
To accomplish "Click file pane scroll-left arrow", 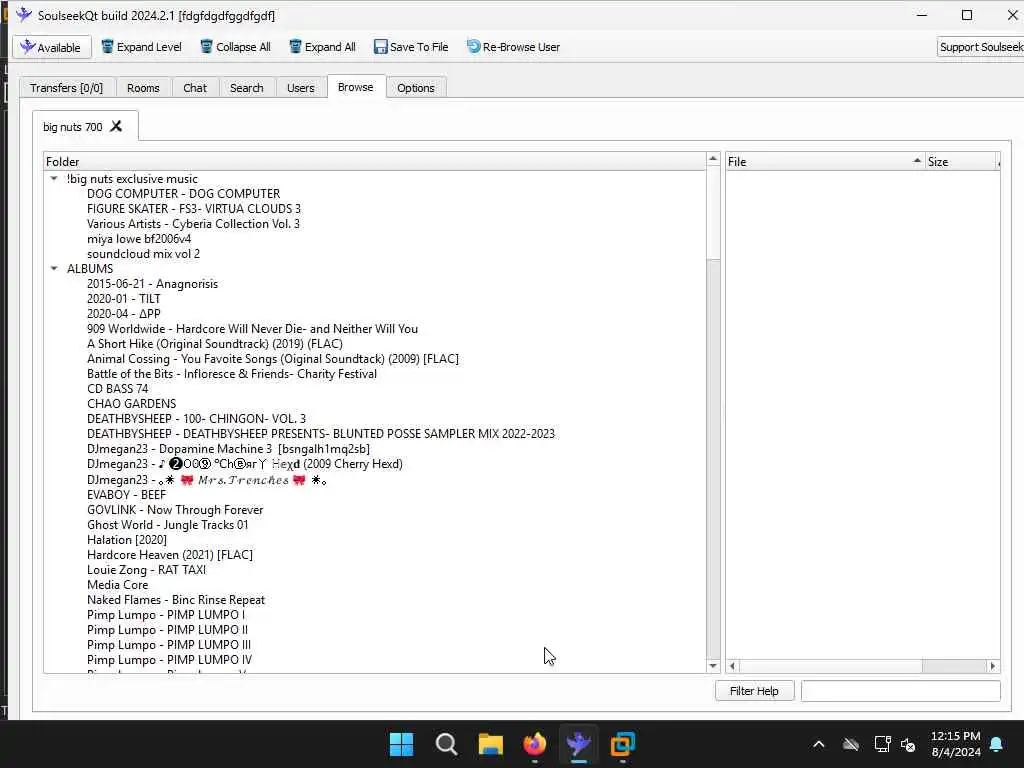I will coord(732,666).
